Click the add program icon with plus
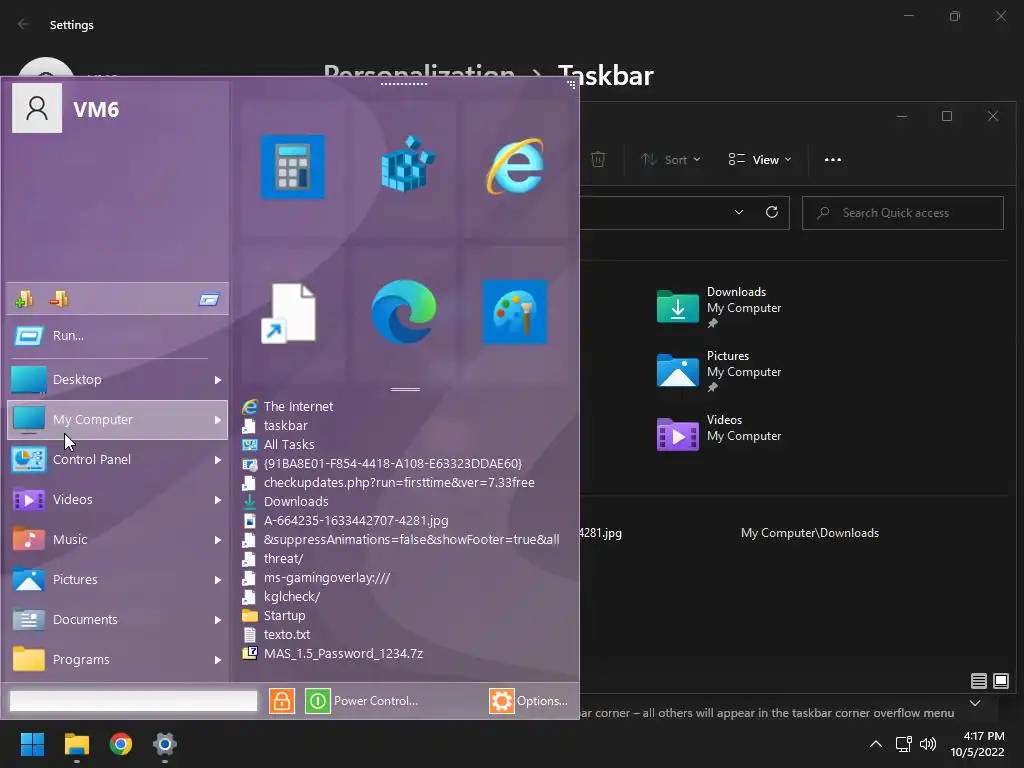The width and height of the screenshot is (1024, 768). click(24, 299)
